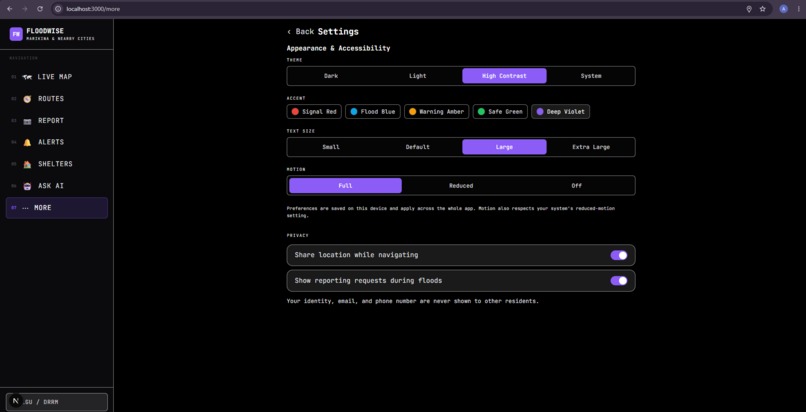The height and width of the screenshot is (412, 806).
Task: Click the Ask AI robot icon
Action: coord(27,186)
